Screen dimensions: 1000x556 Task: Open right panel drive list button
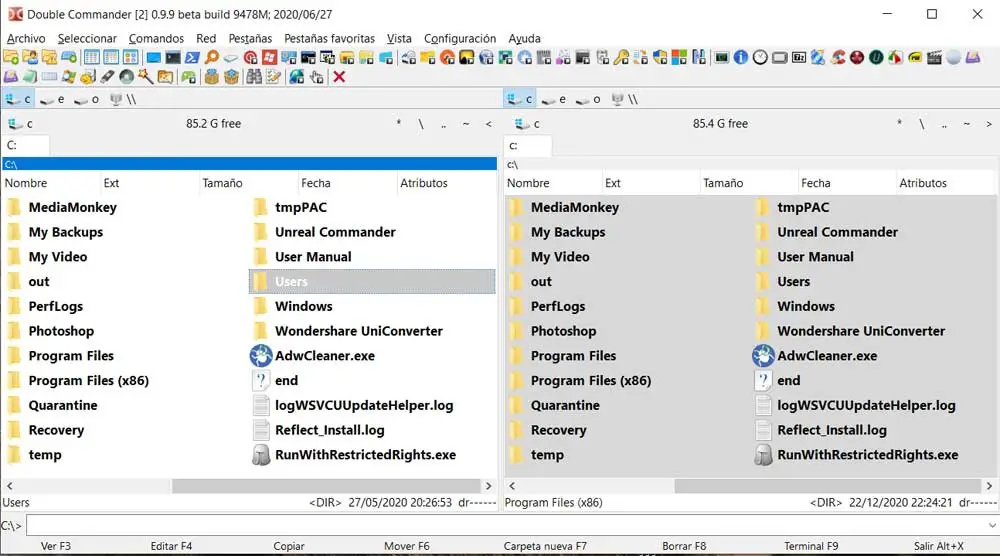point(527,124)
